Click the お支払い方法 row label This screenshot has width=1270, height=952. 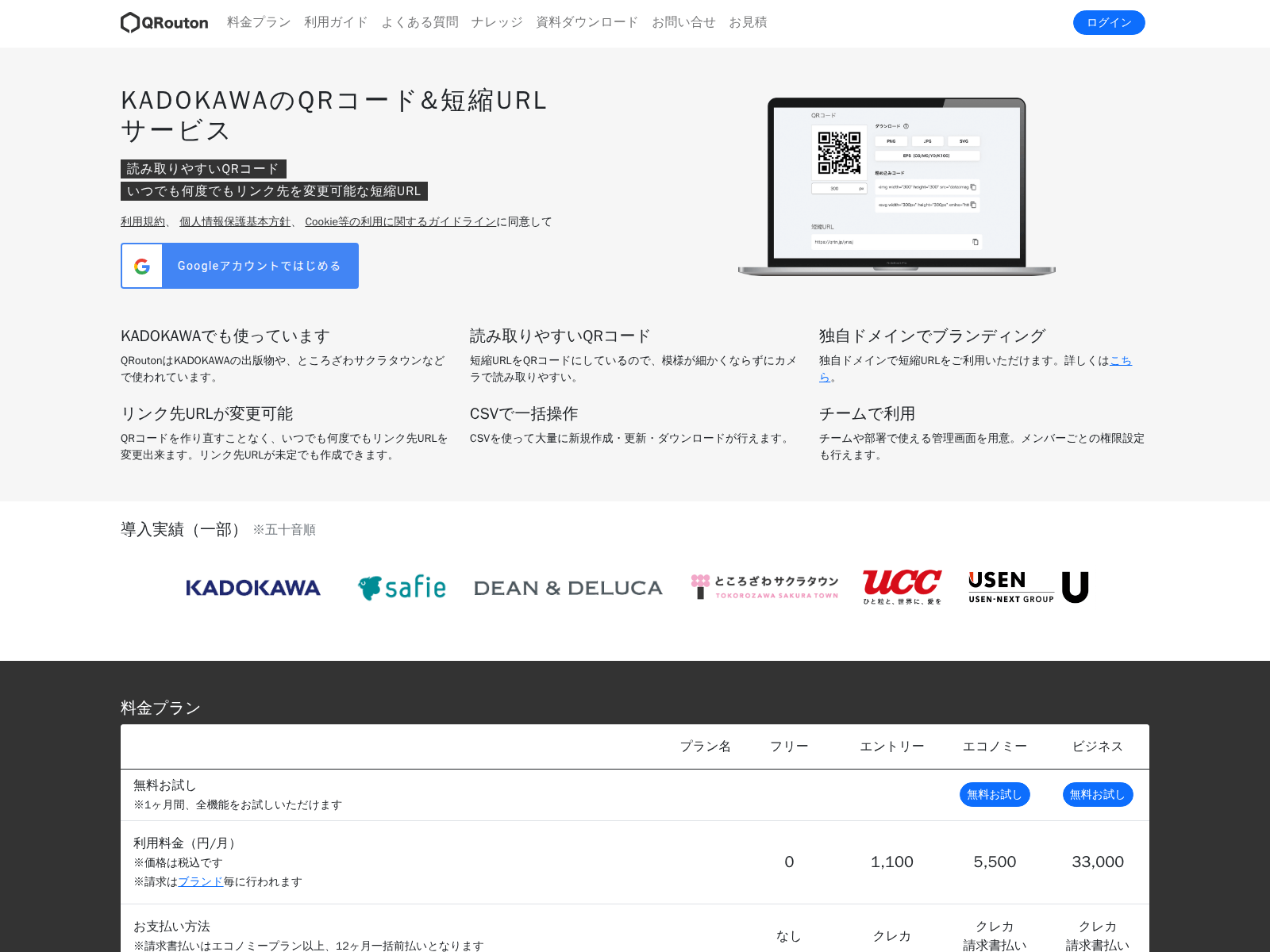[171, 927]
